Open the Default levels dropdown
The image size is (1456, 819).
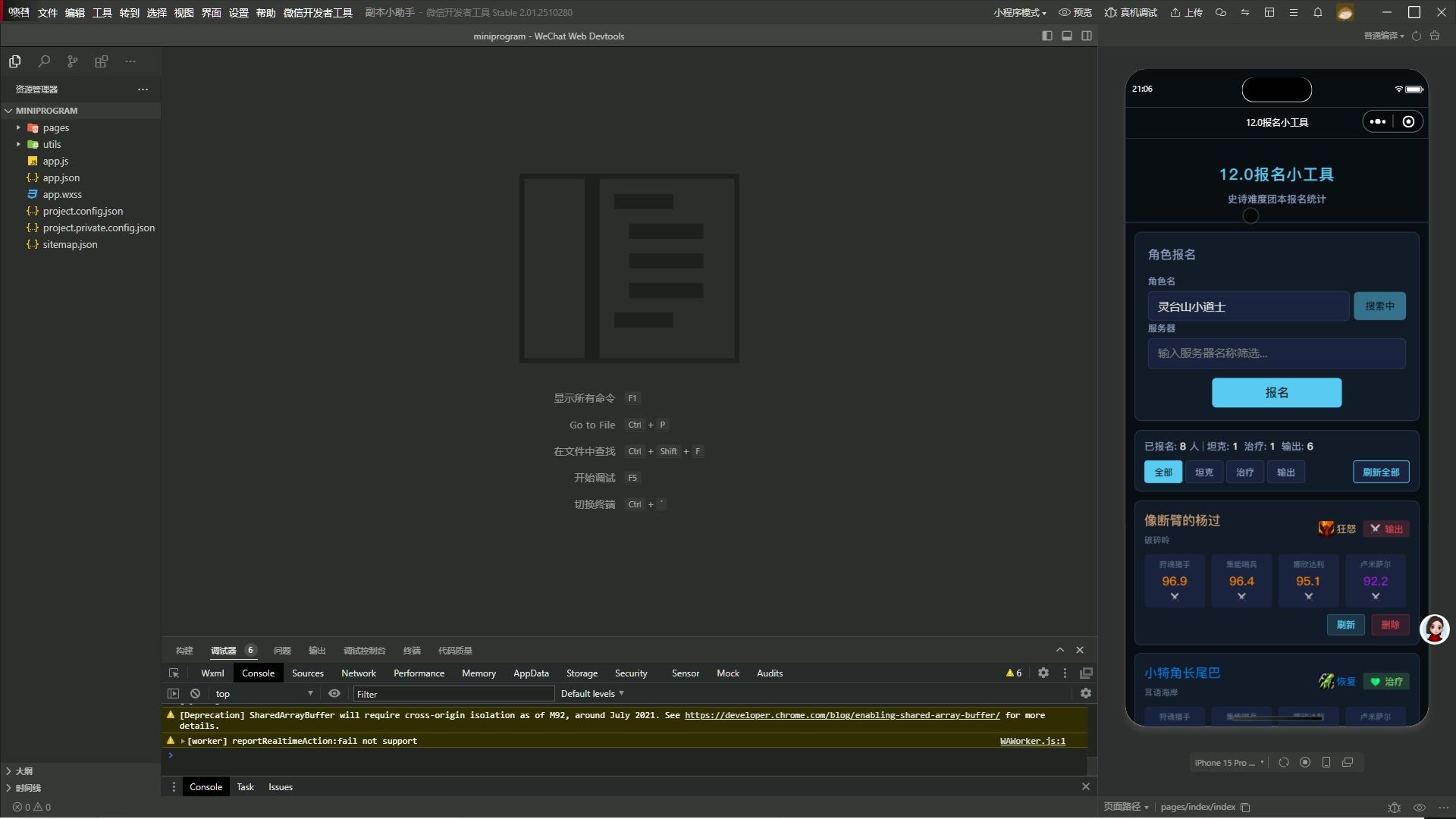592,693
